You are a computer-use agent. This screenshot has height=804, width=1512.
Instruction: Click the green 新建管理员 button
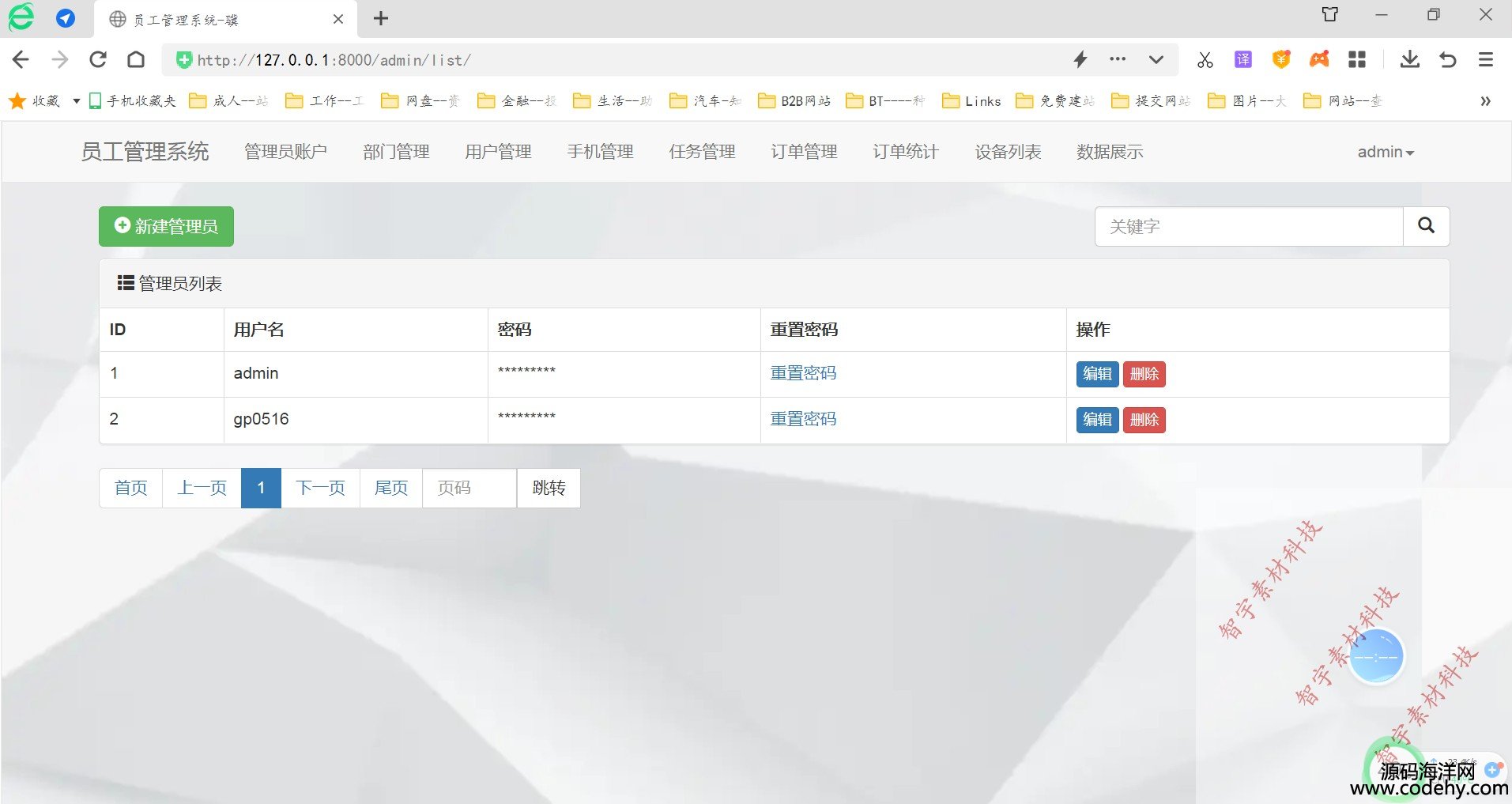click(x=166, y=226)
